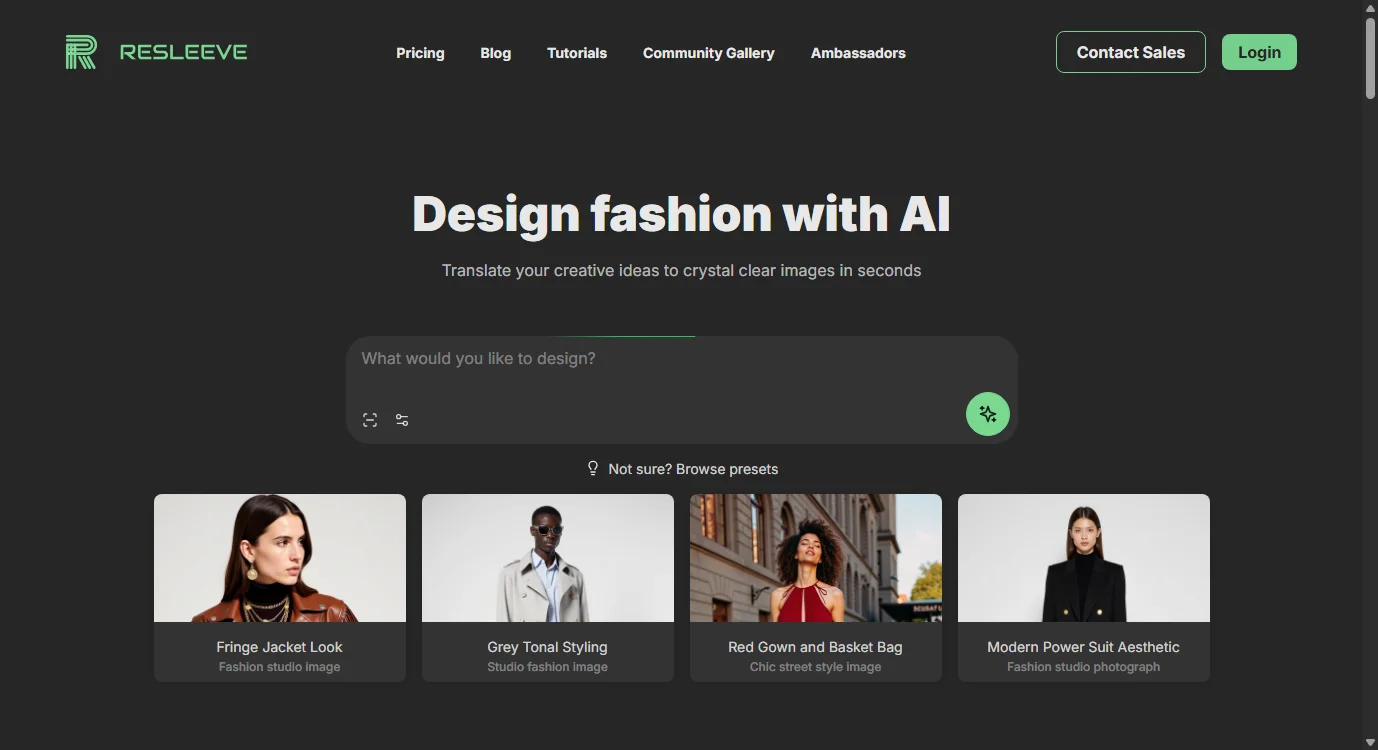Open the Pricing page
Image resolution: width=1378 pixels, height=750 pixels.
420,53
